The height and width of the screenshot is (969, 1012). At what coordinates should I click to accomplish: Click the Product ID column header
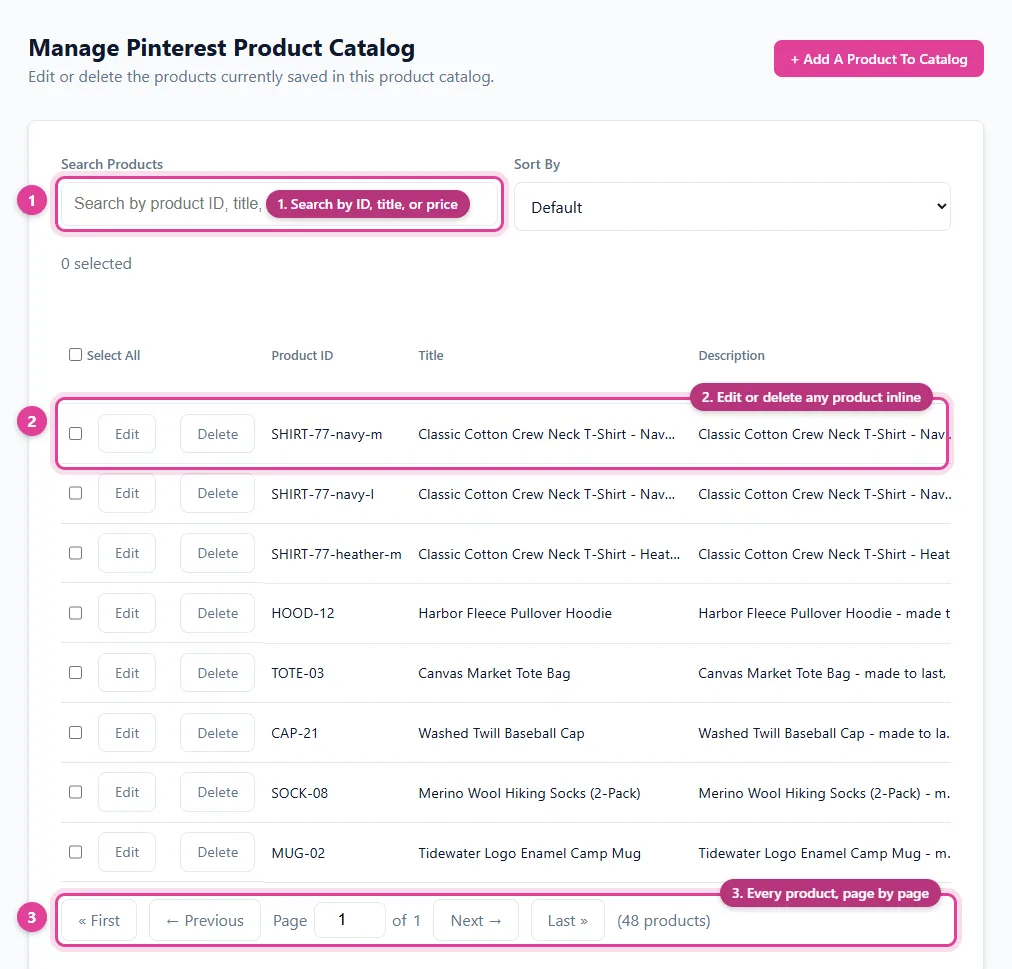click(302, 355)
